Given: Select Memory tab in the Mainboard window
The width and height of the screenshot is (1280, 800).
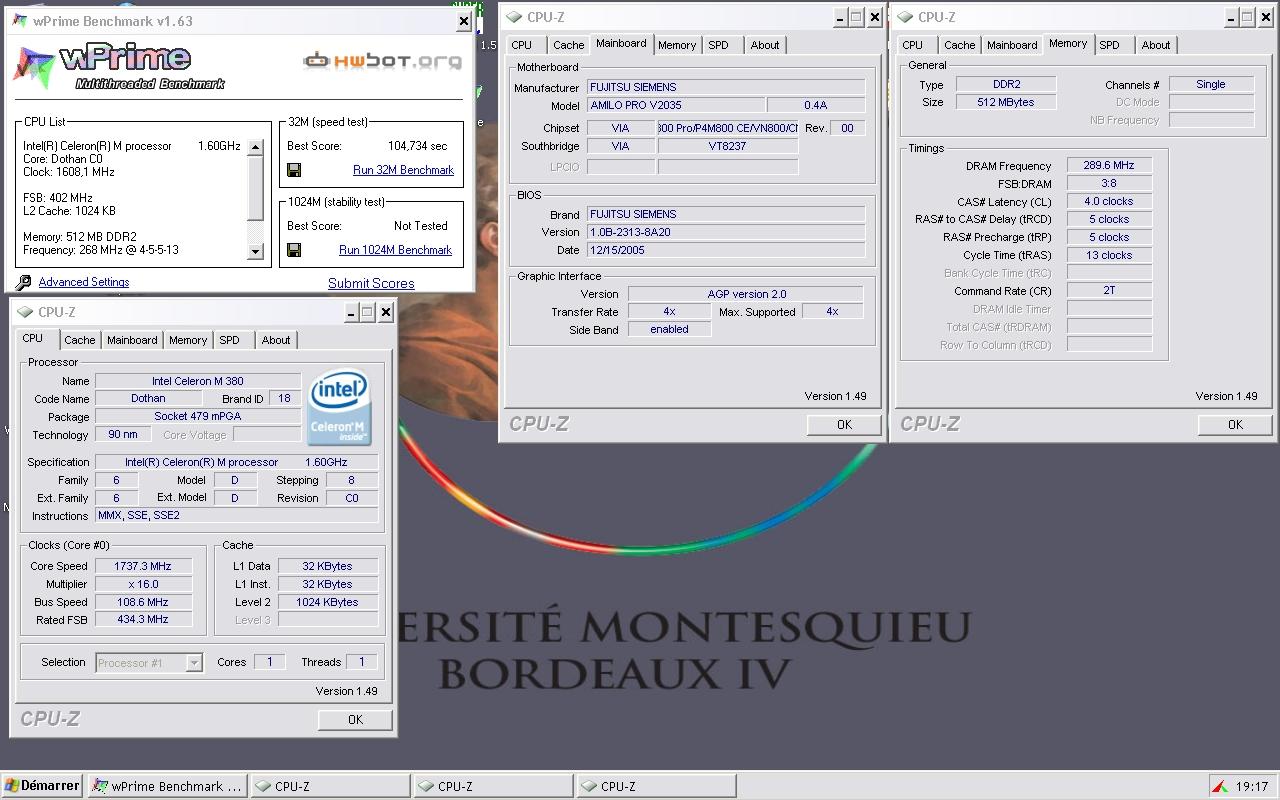Looking at the screenshot, I should (677, 45).
